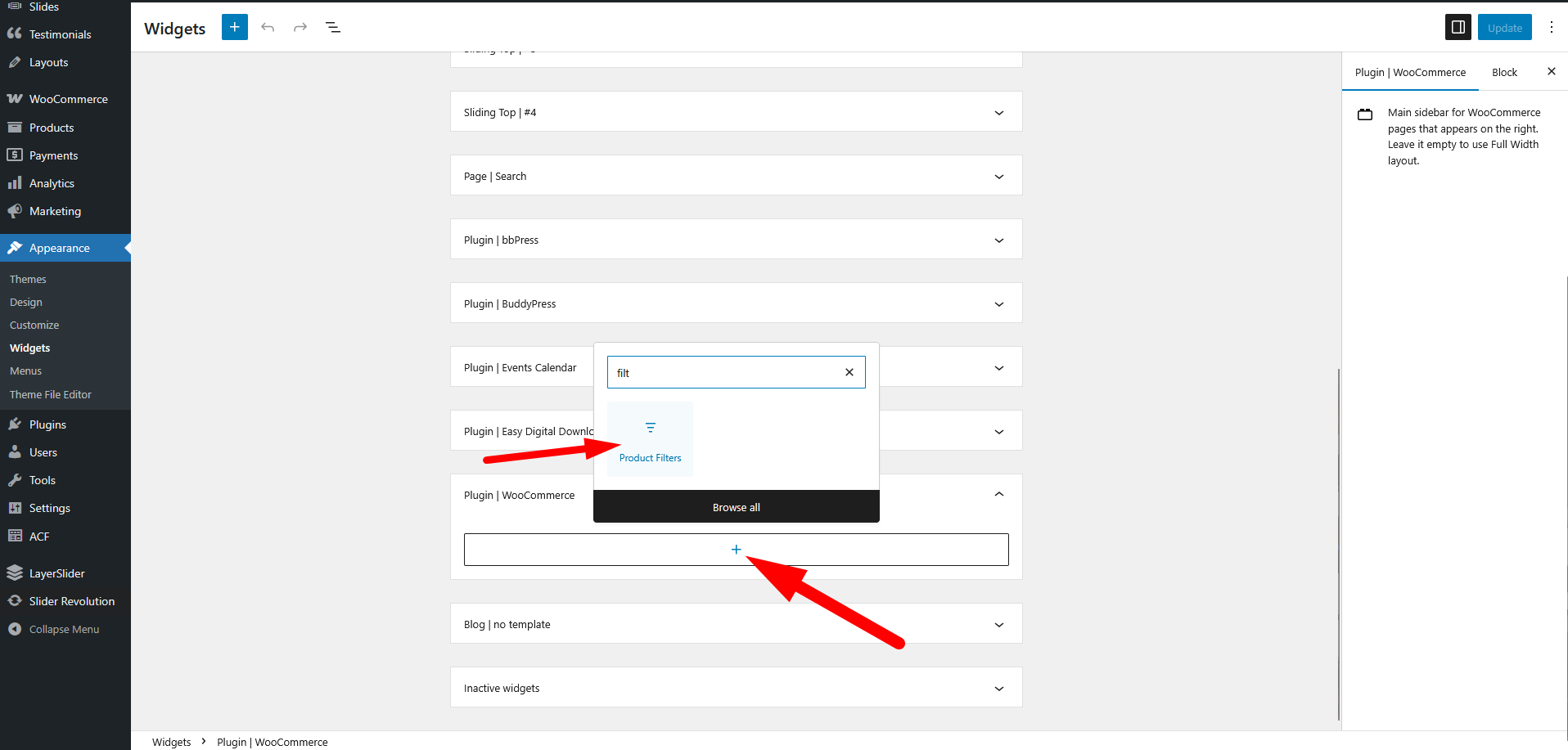Click the Update button
The image size is (1568, 750).
[x=1505, y=27]
